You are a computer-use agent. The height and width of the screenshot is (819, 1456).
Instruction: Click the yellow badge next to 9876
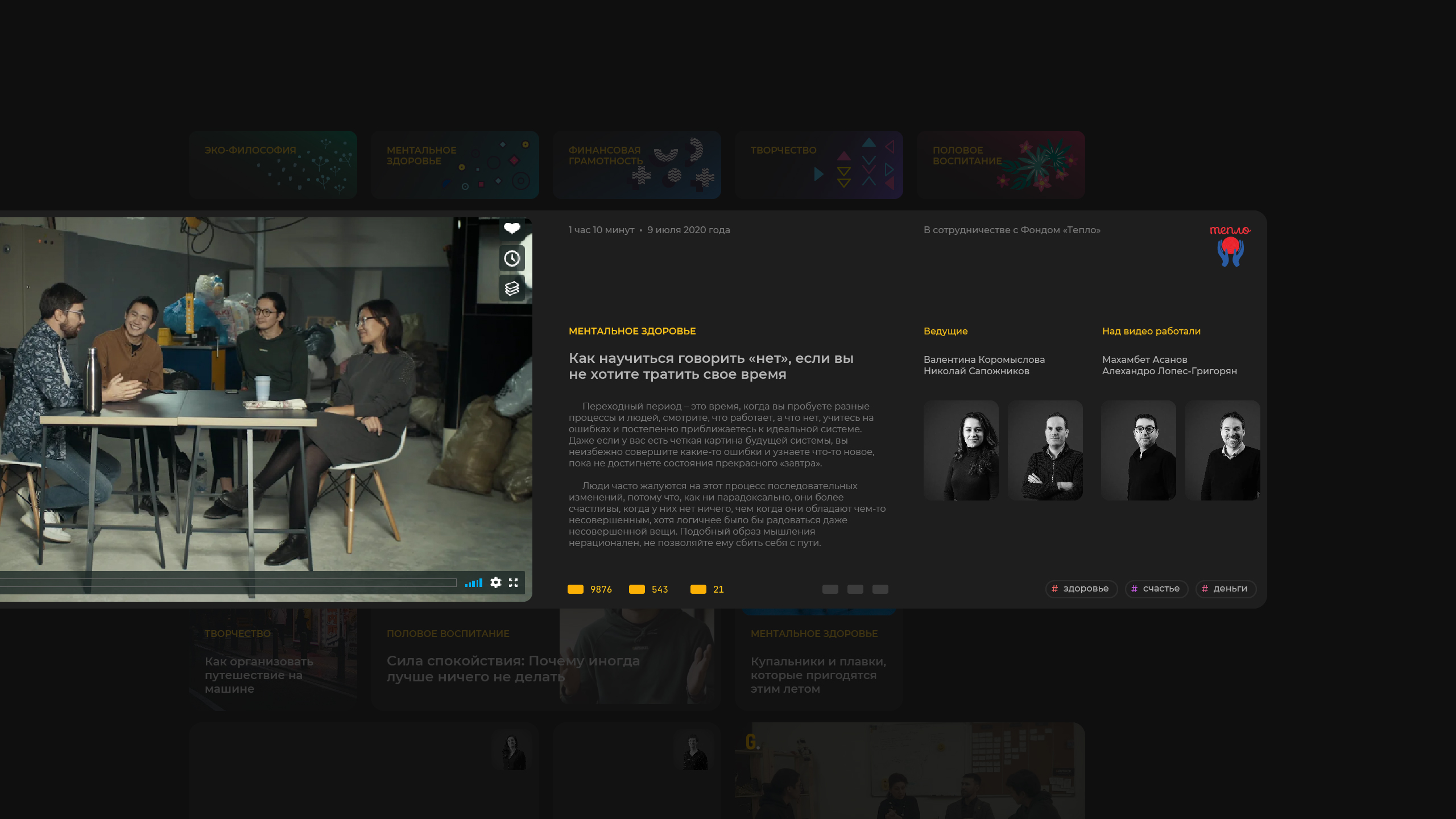pyautogui.click(x=576, y=589)
